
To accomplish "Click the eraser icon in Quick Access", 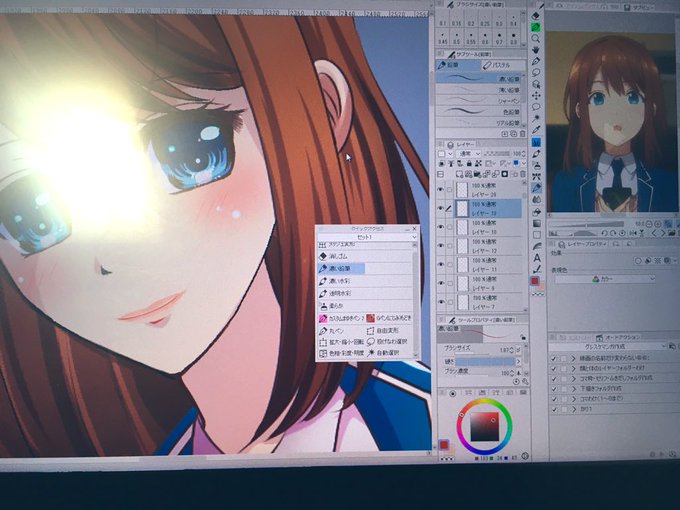I will (323, 256).
